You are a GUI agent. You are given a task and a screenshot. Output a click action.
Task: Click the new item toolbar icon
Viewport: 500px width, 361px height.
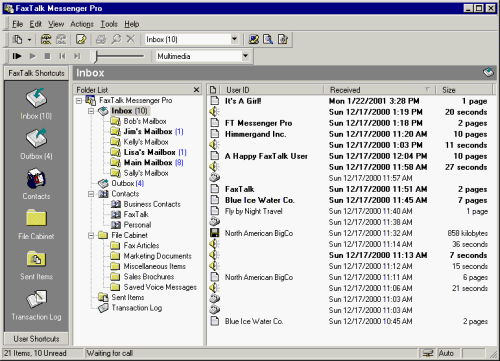[17, 39]
